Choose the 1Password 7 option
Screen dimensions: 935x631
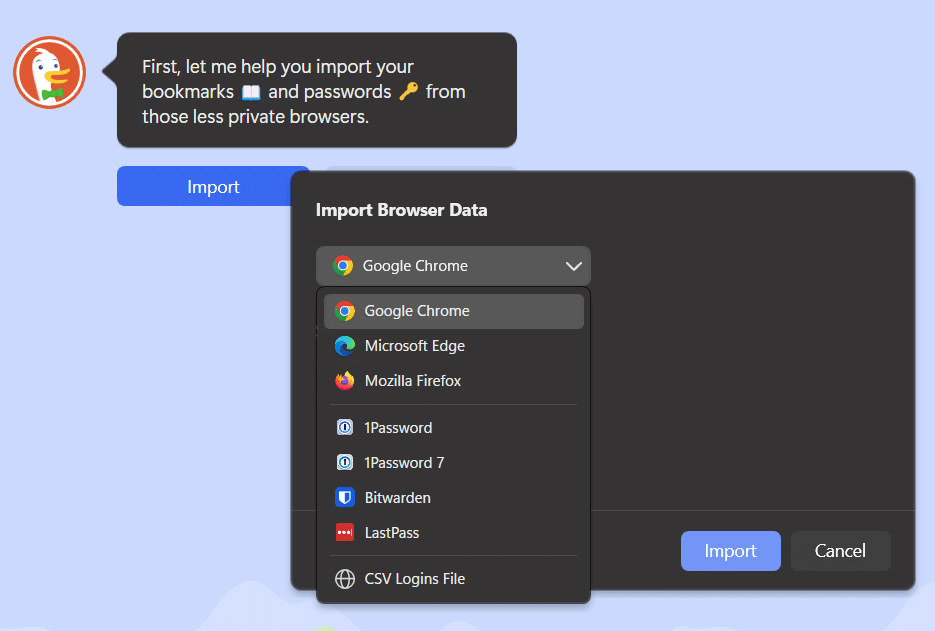click(x=405, y=463)
